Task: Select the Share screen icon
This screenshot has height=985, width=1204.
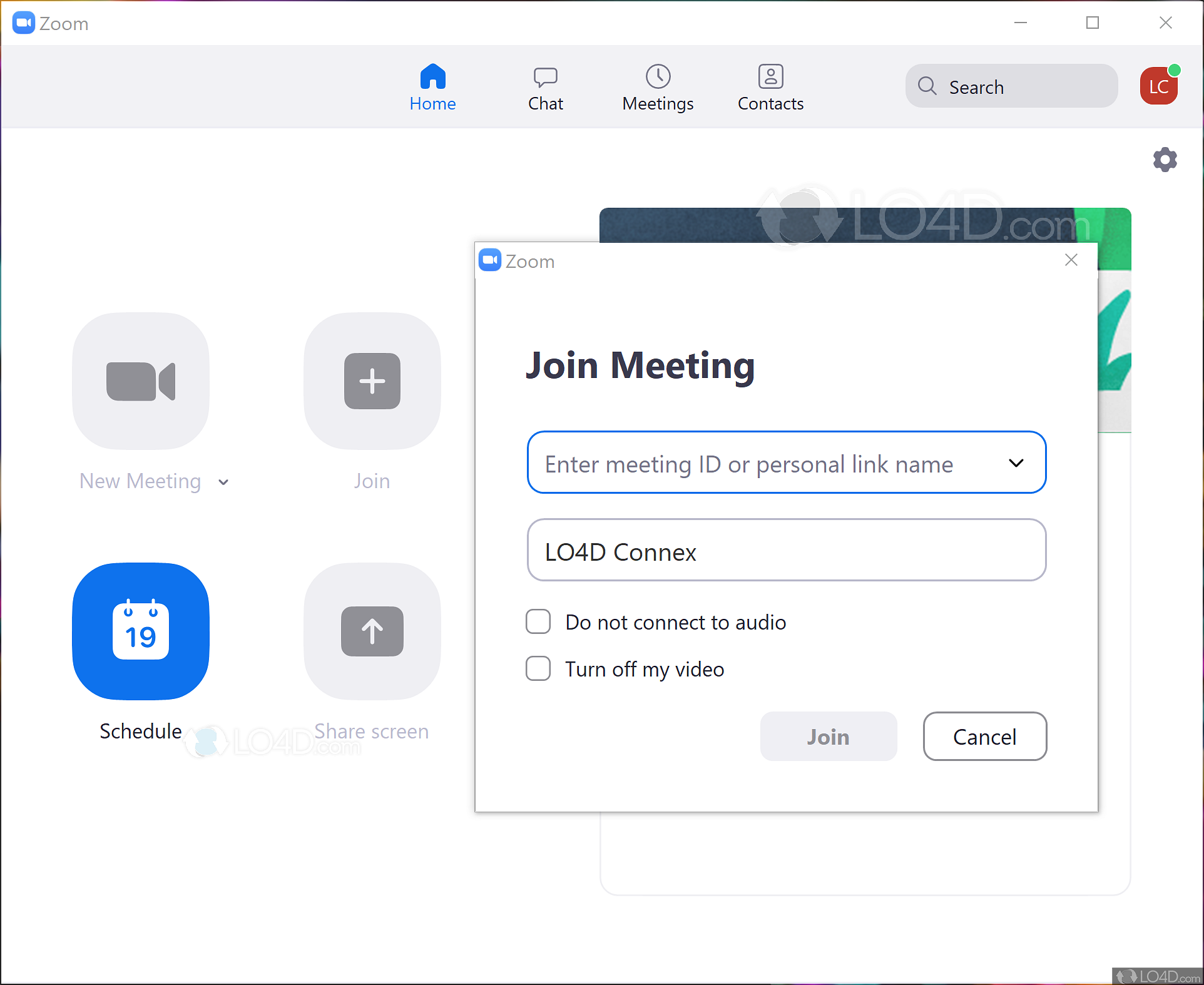Action: point(372,632)
